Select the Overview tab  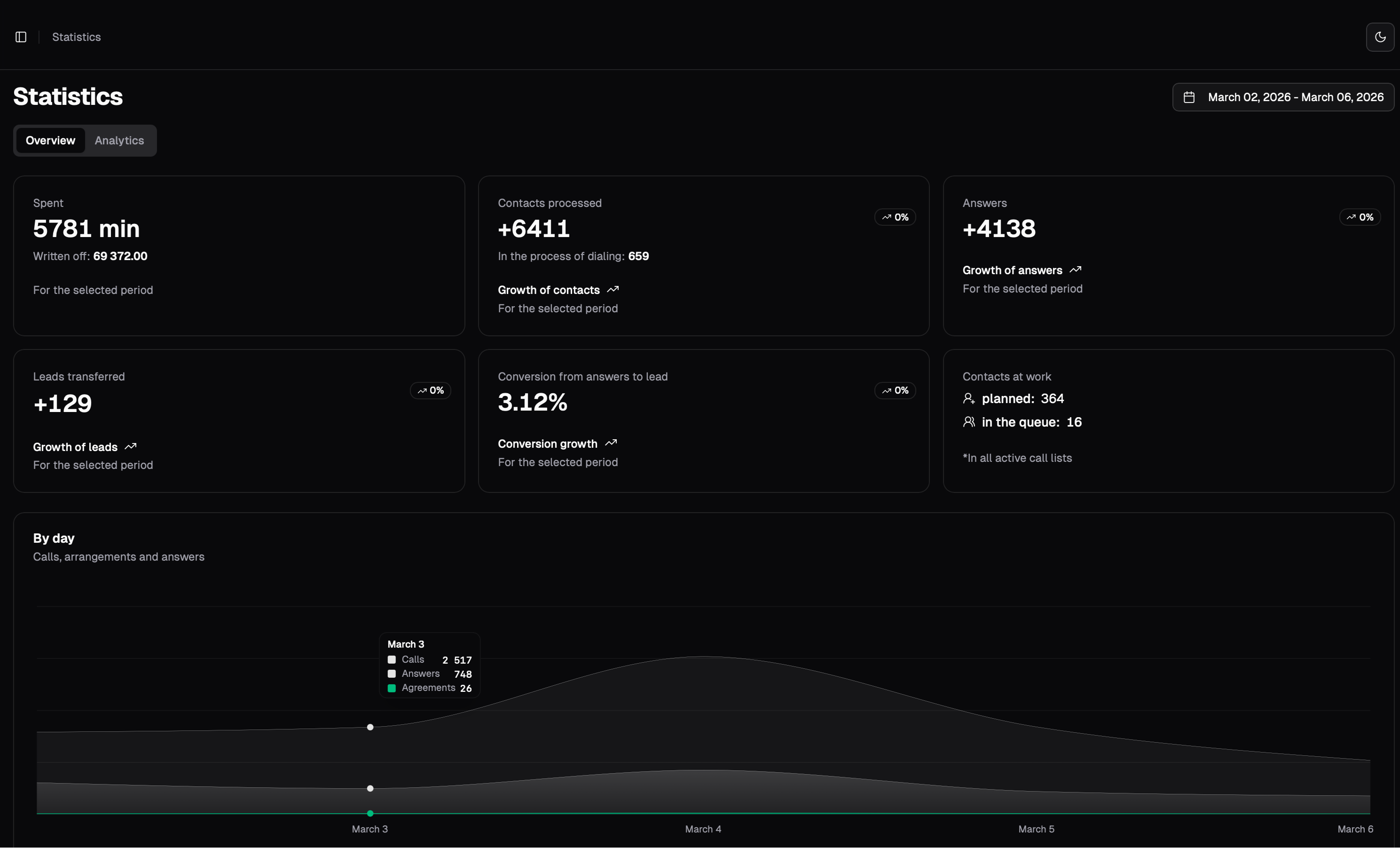click(50, 140)
